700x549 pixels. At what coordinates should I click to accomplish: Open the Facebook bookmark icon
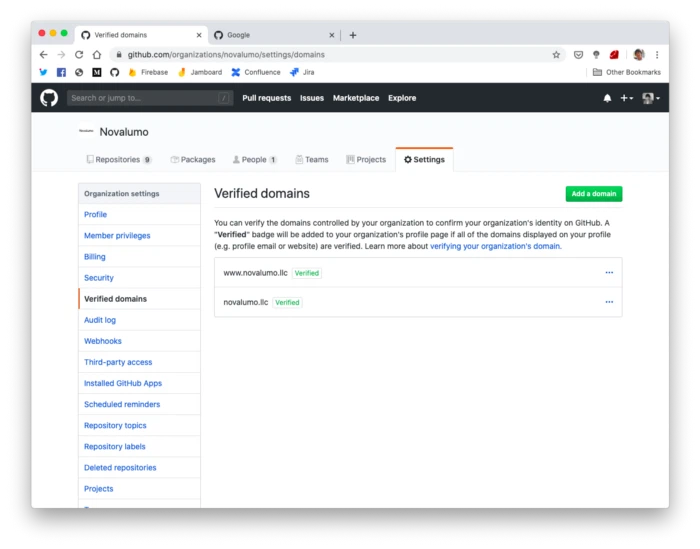[x=61, y=72]
